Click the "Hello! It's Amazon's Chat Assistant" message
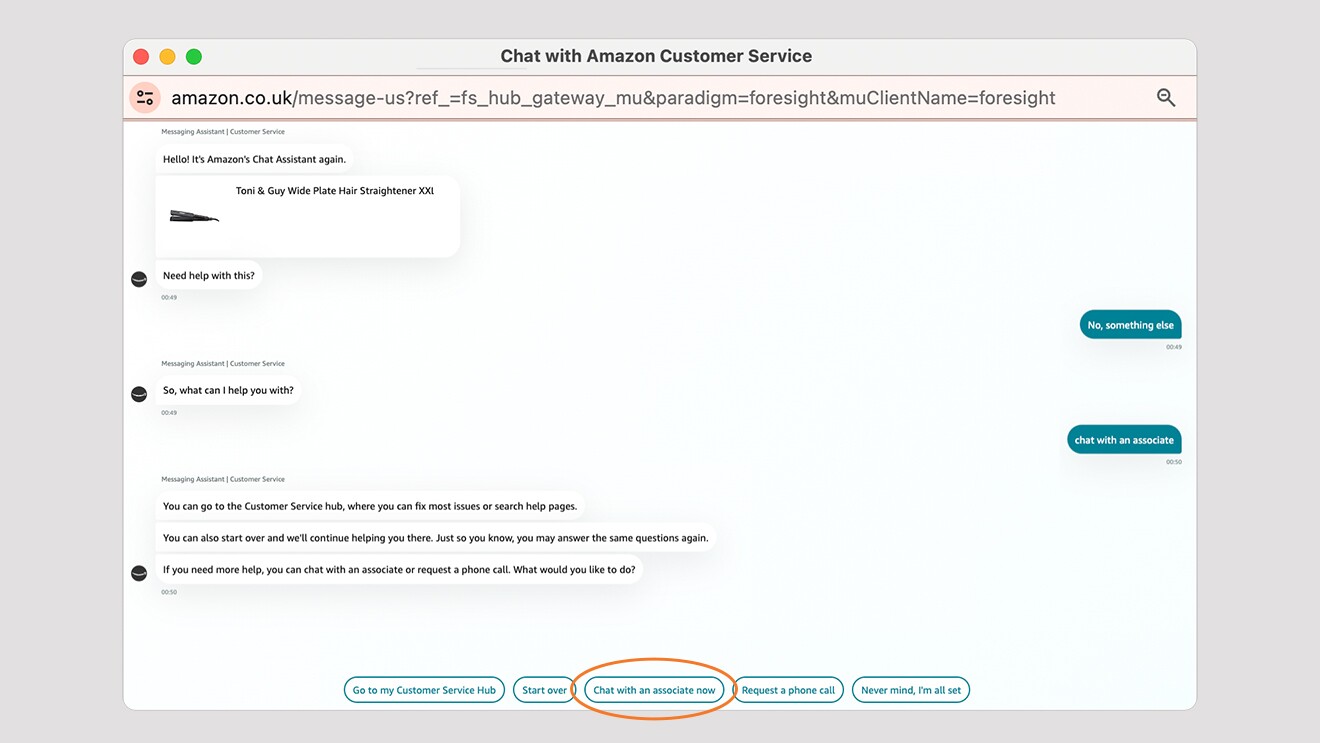Screen dimensions: 1320x743 (x=254, y=159)
